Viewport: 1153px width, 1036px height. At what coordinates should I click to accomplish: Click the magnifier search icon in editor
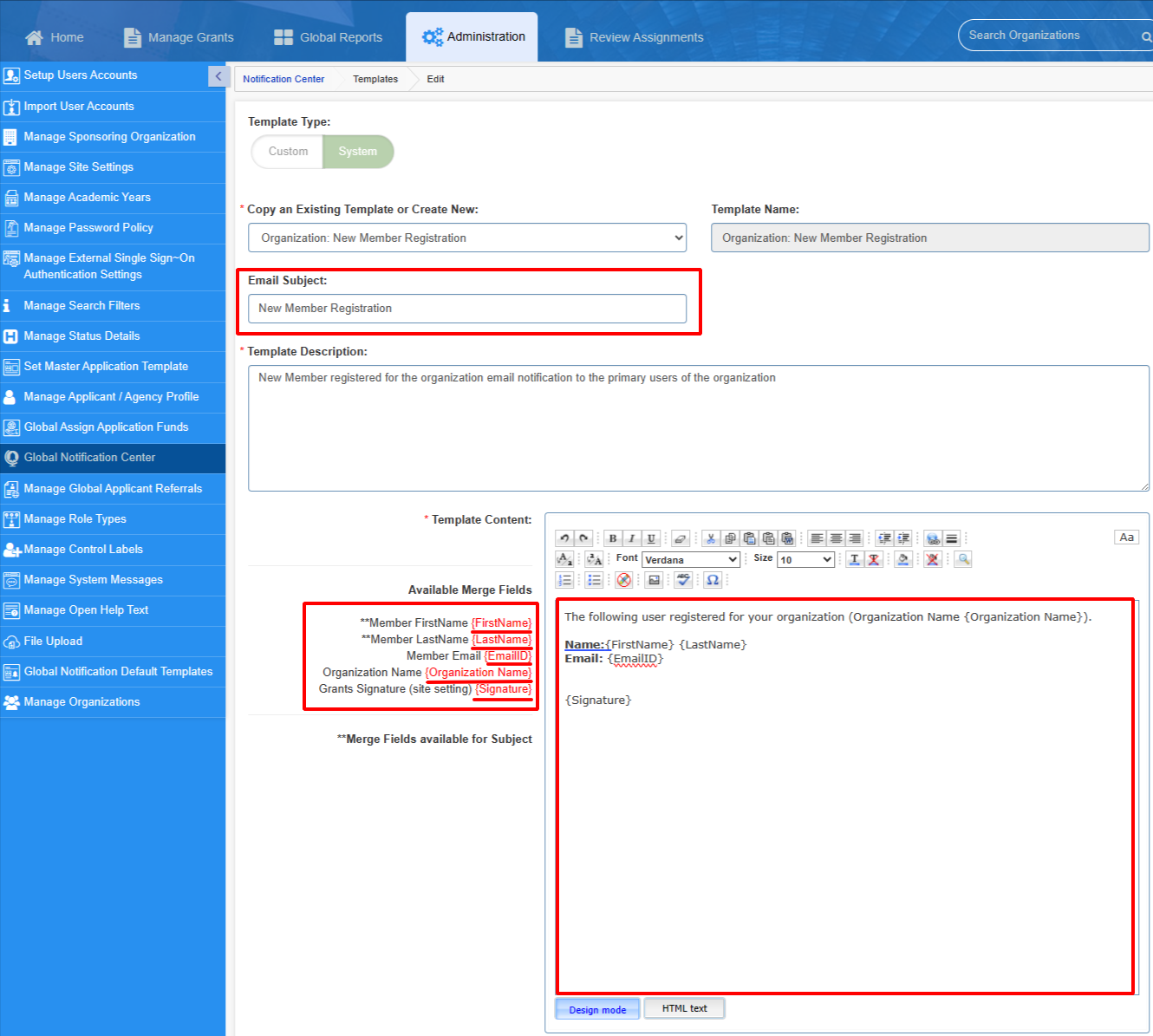(963, 559)
